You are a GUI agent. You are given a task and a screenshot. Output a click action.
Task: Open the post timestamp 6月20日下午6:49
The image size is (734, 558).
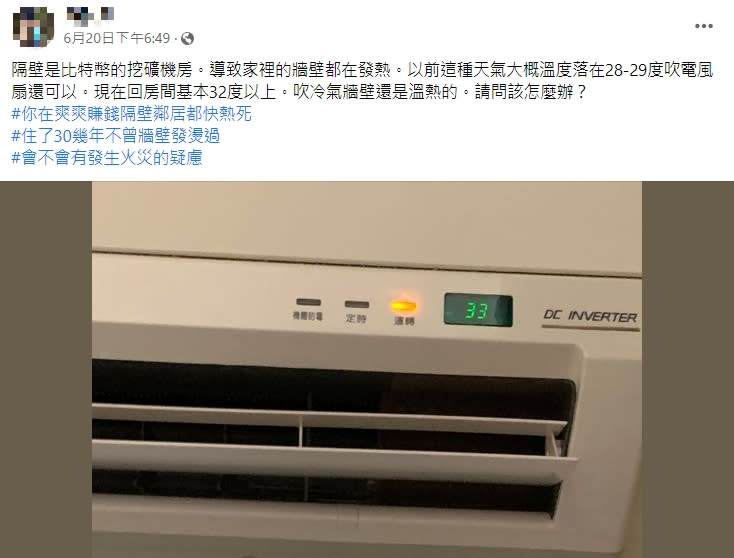click(x=117, y=38)
